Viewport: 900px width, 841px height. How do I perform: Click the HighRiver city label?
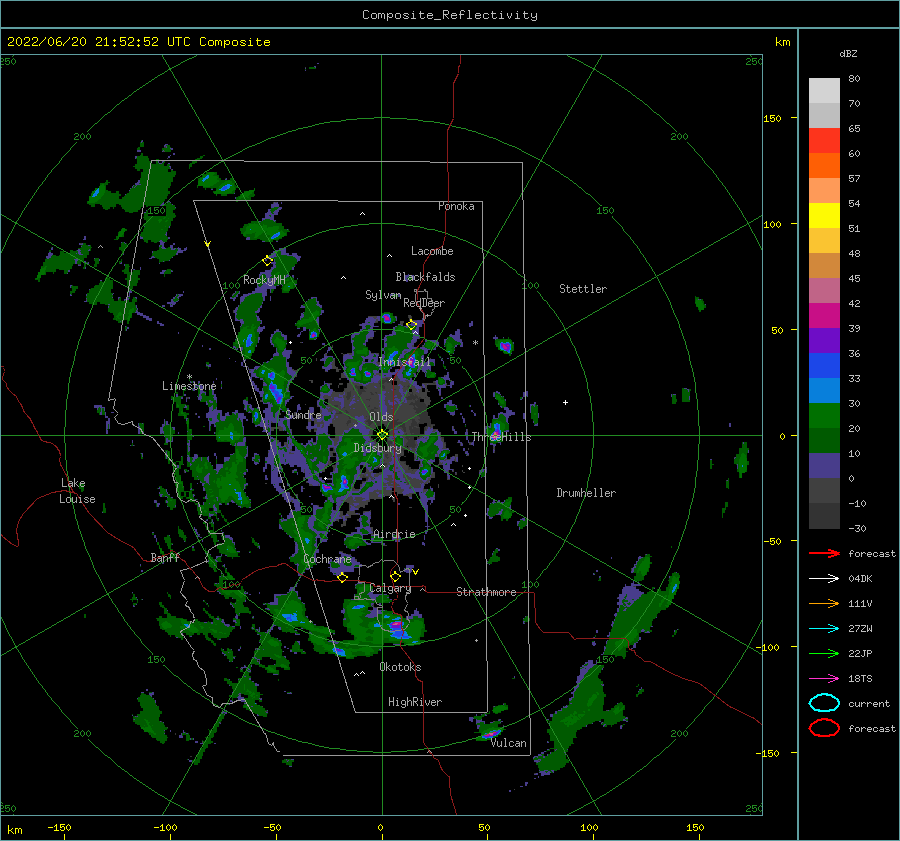415,702
